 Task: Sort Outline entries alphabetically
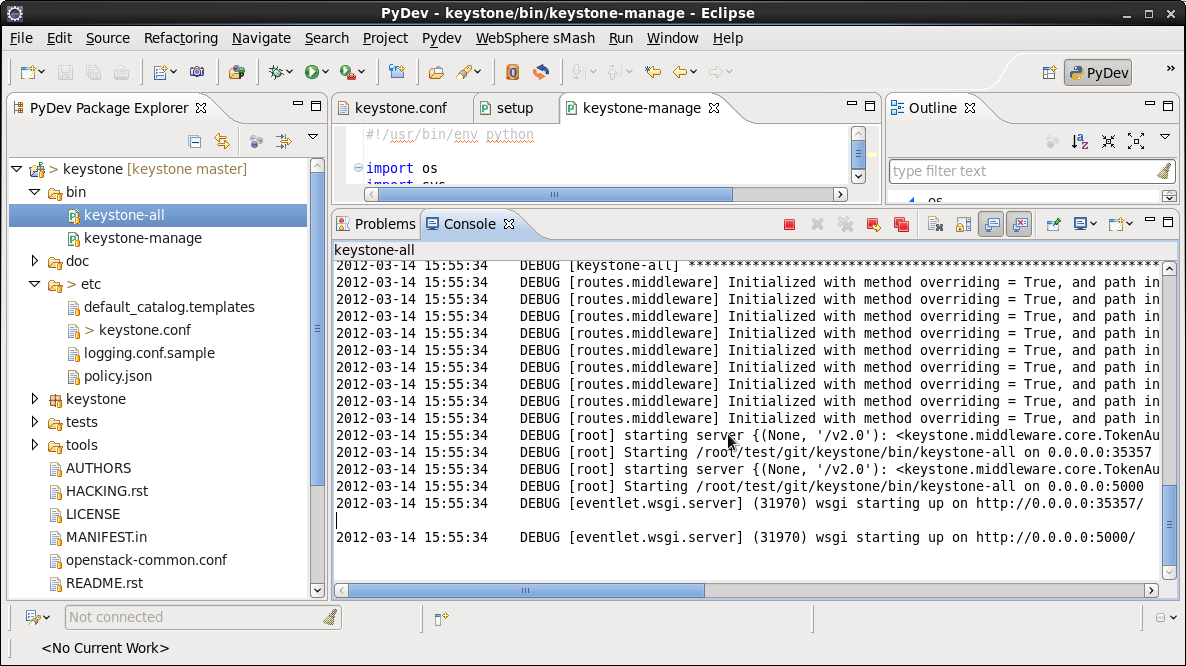(x=1080, y=142)
